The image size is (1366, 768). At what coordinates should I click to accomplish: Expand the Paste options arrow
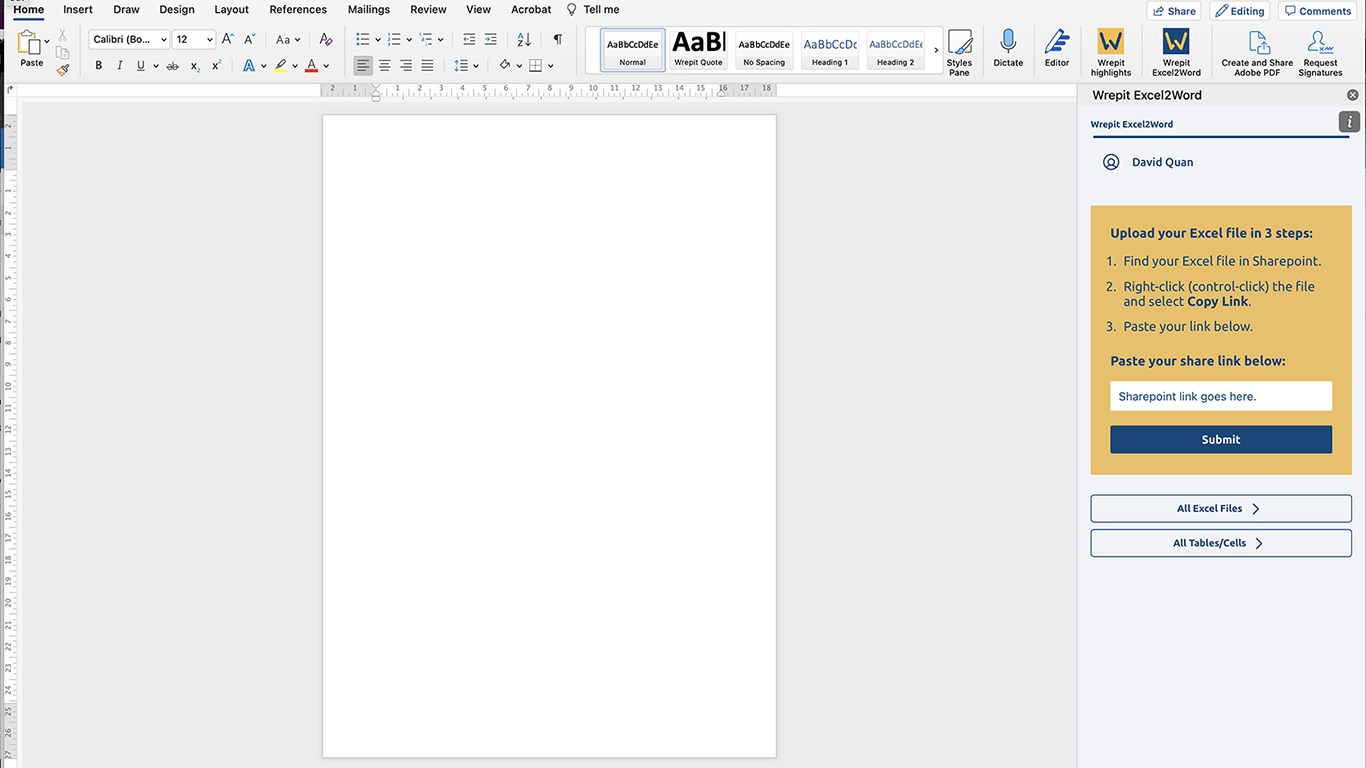click(47, 41)
